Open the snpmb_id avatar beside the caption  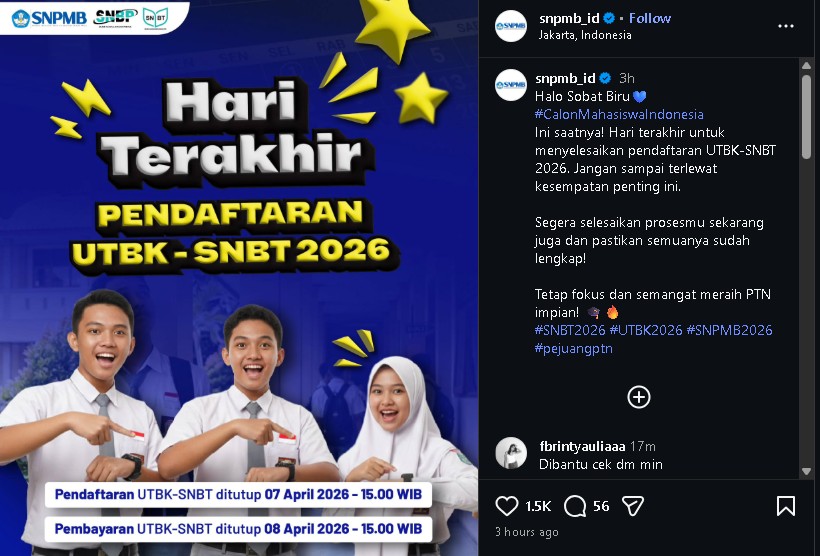point(511,85)
